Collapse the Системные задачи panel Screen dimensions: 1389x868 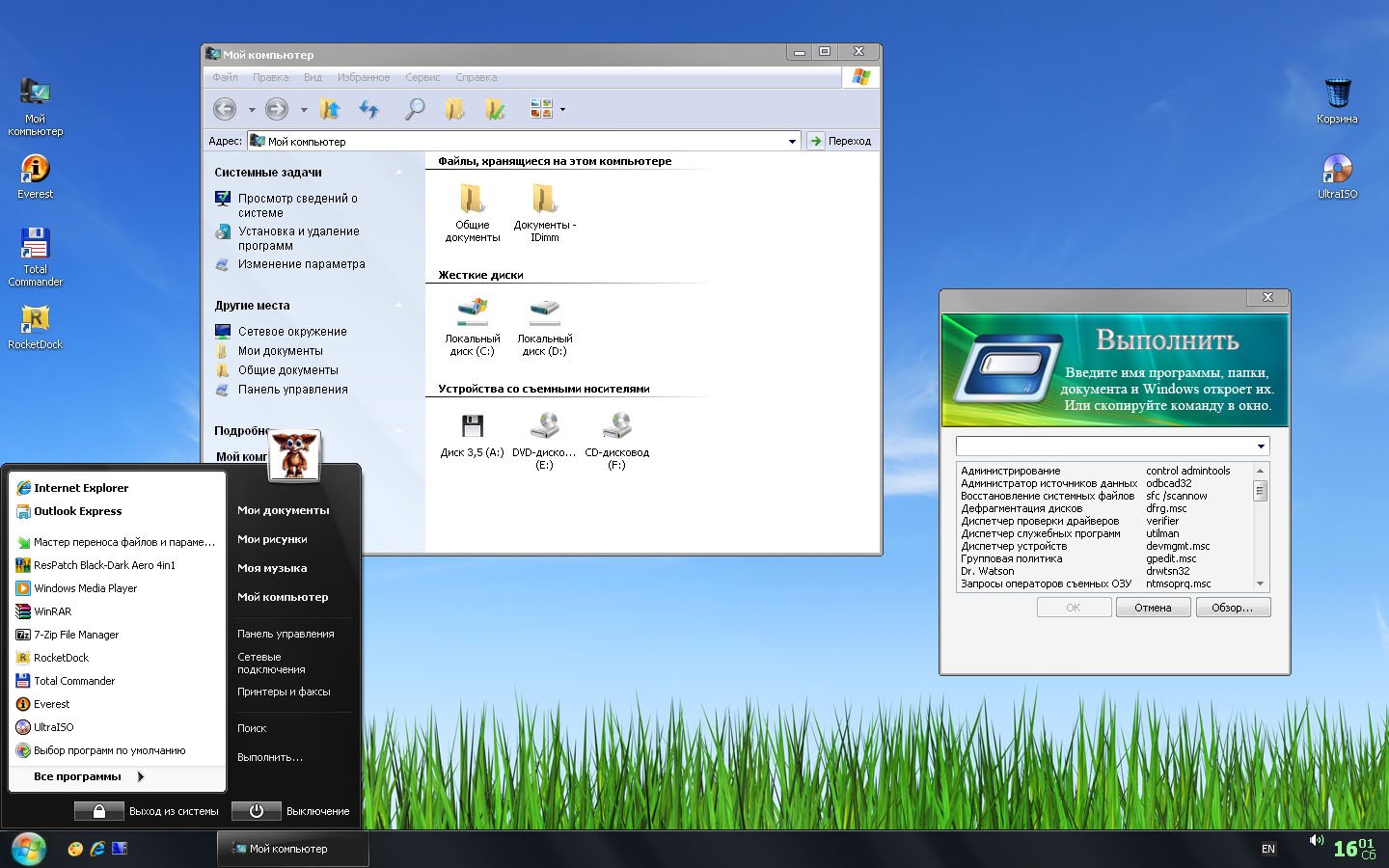coord(398,173)
